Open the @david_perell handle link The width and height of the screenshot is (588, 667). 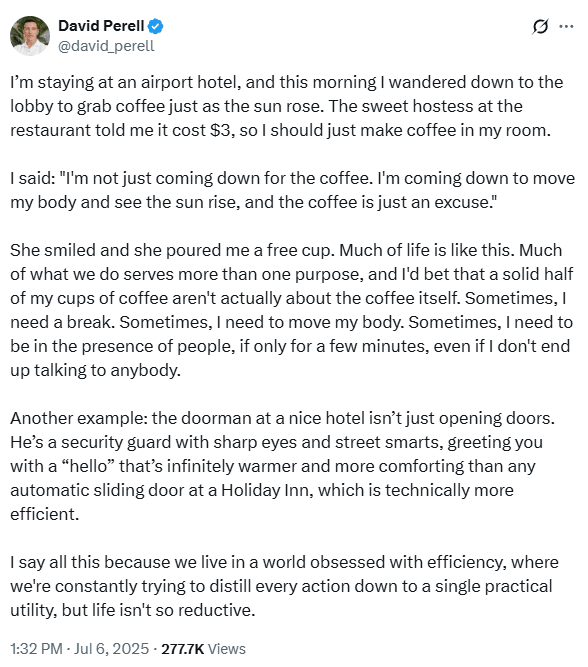tap(106, 46)
